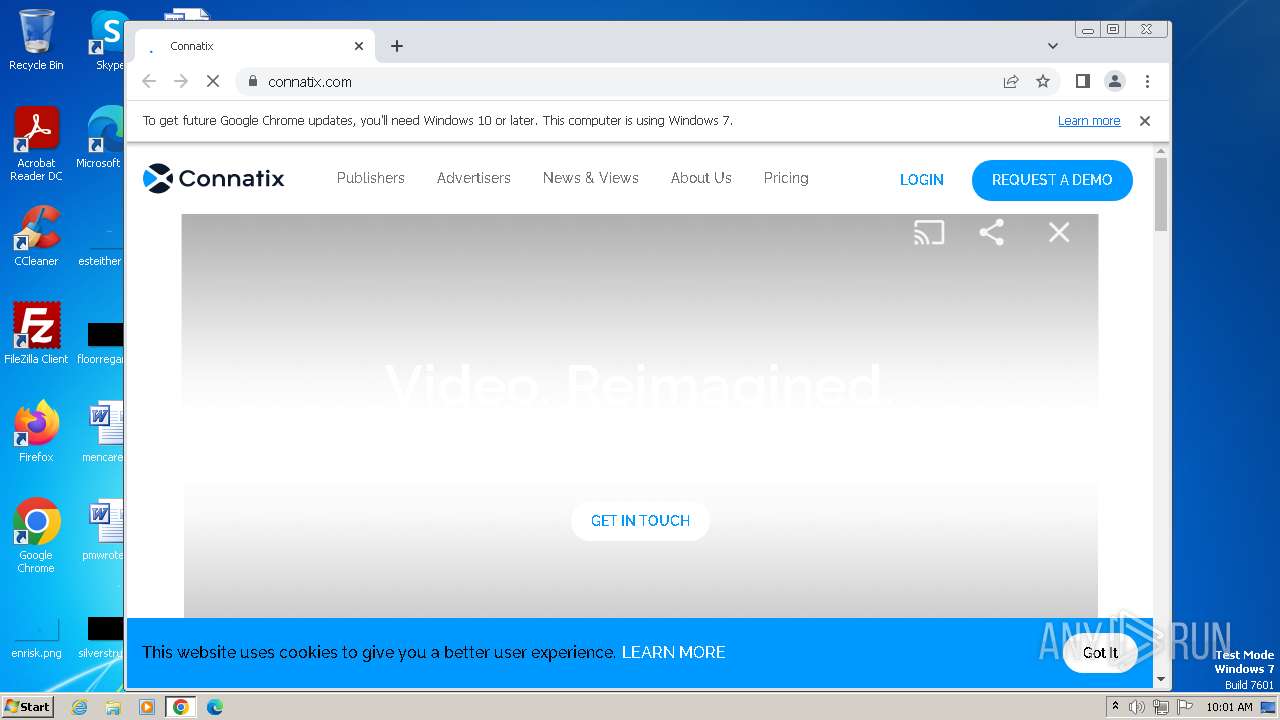The image size is (1280, 720).
Task: Click the share icon on the video
Action: (991, 233)
